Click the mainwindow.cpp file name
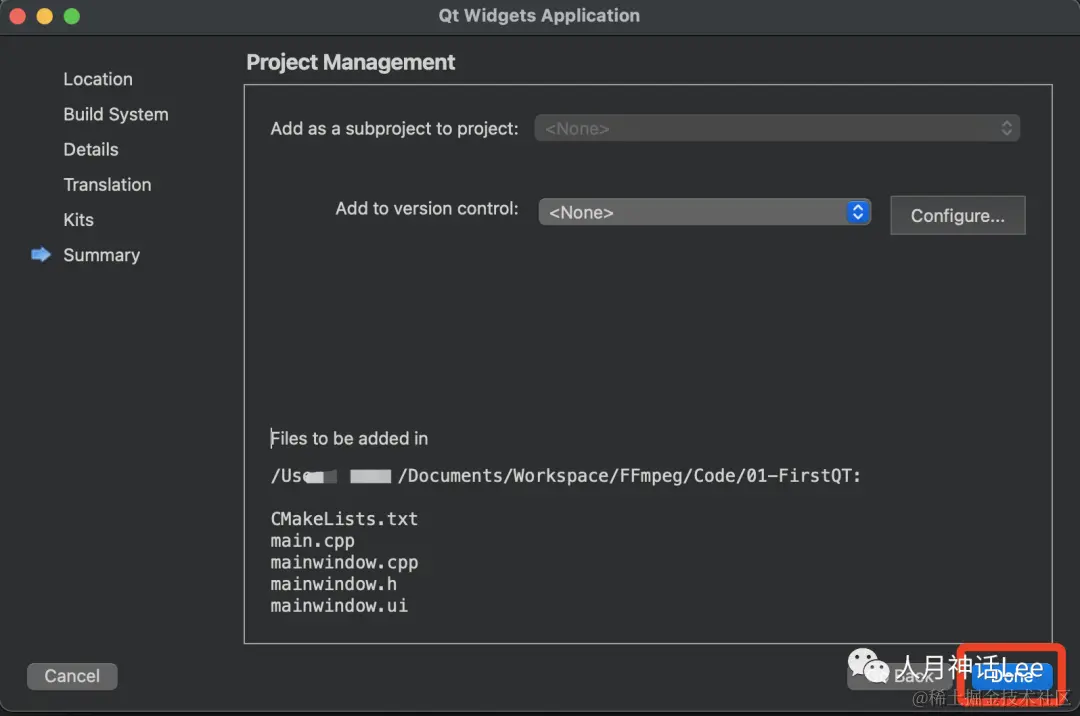The height and width of the screenshot is (716, 1080). (344, 562)
